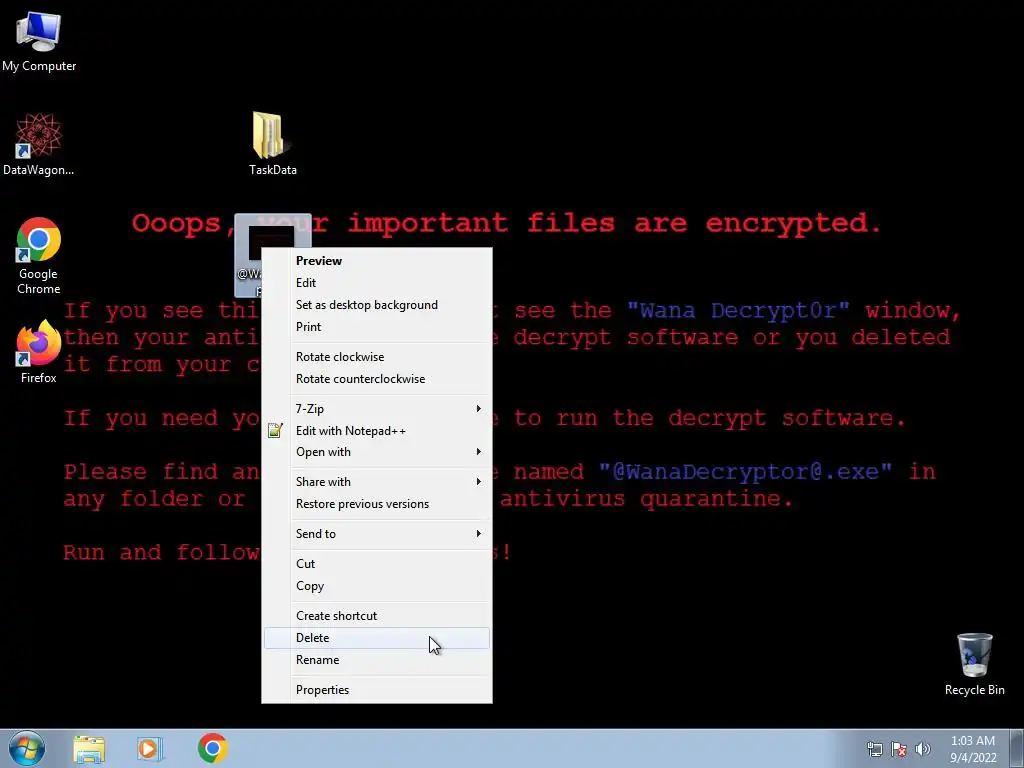The width and height of the screenshot is (1024, 768).
Task: Select Set as desktop background
Action: coord(377,305)
